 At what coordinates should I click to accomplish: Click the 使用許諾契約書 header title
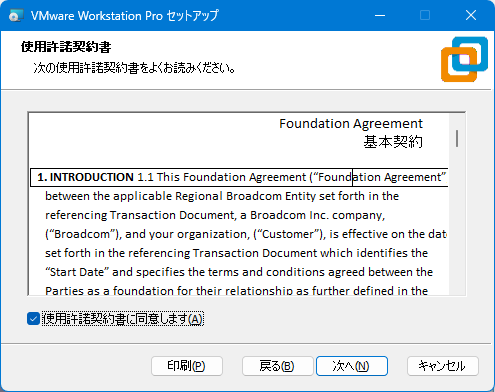(66, 47)
